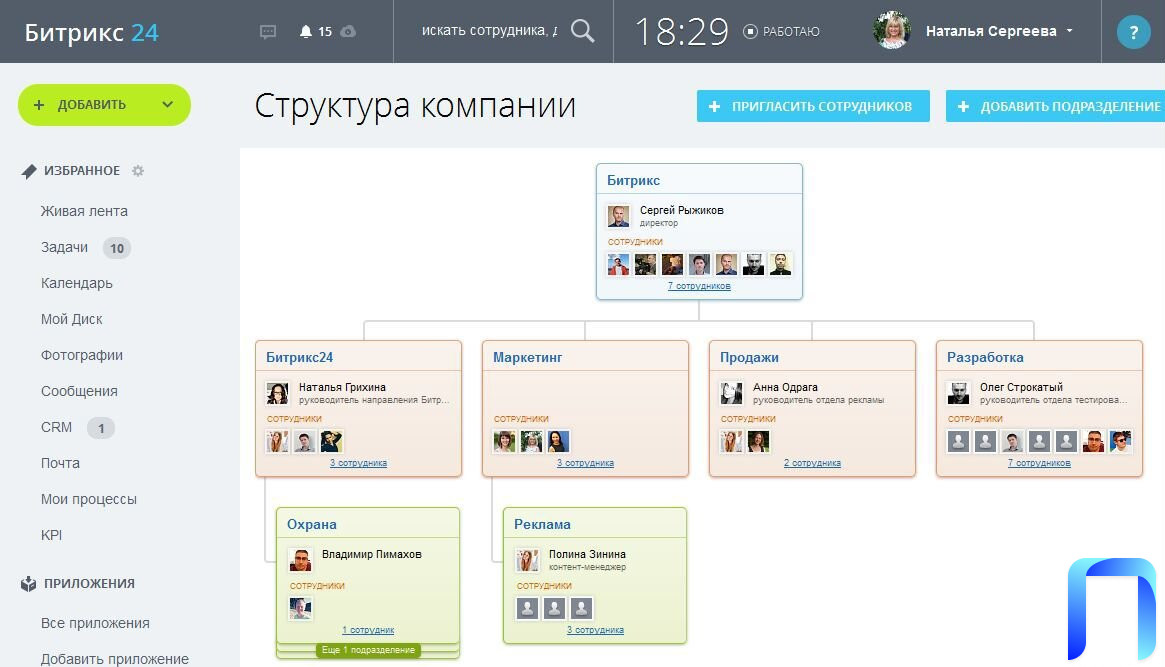Open Задачи in sidebar

64,247
